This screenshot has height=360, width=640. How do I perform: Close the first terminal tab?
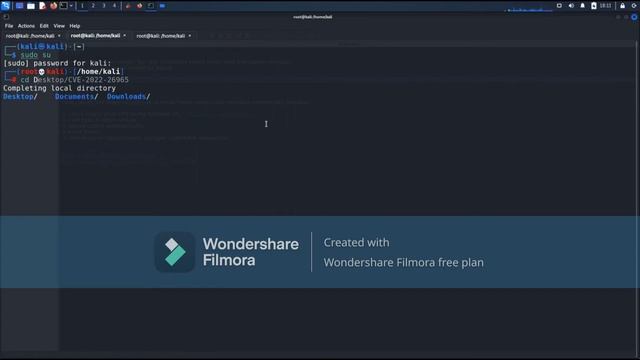(59, 36)
